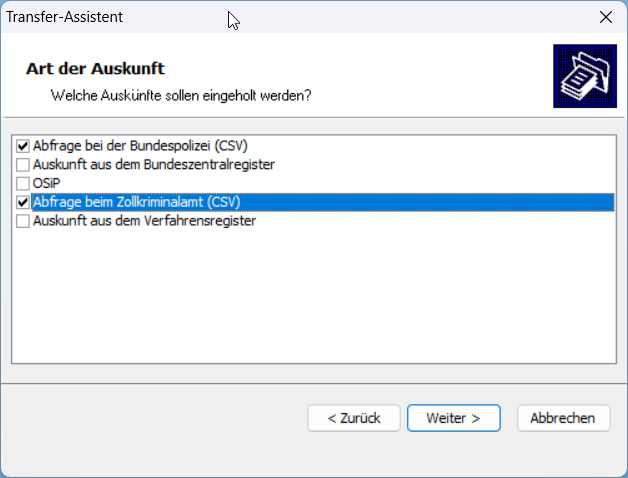Select the OSiP list entry label
628x478 pixels.
click(x=46, y=183)
